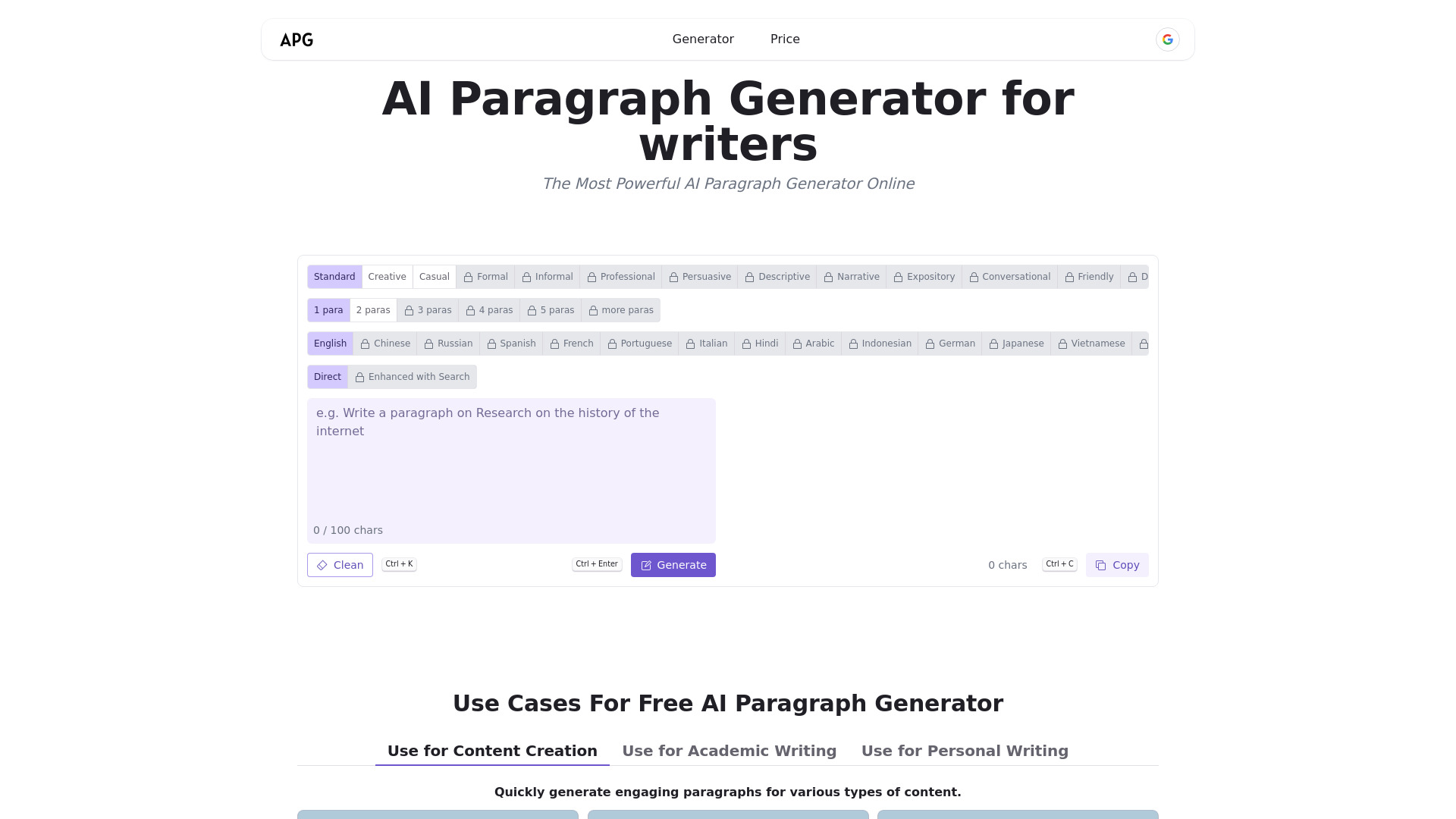Image resolution: width=1456 pixels, height=819 pixels.
Task: Click the prompt input field
Action: point(511,463)
